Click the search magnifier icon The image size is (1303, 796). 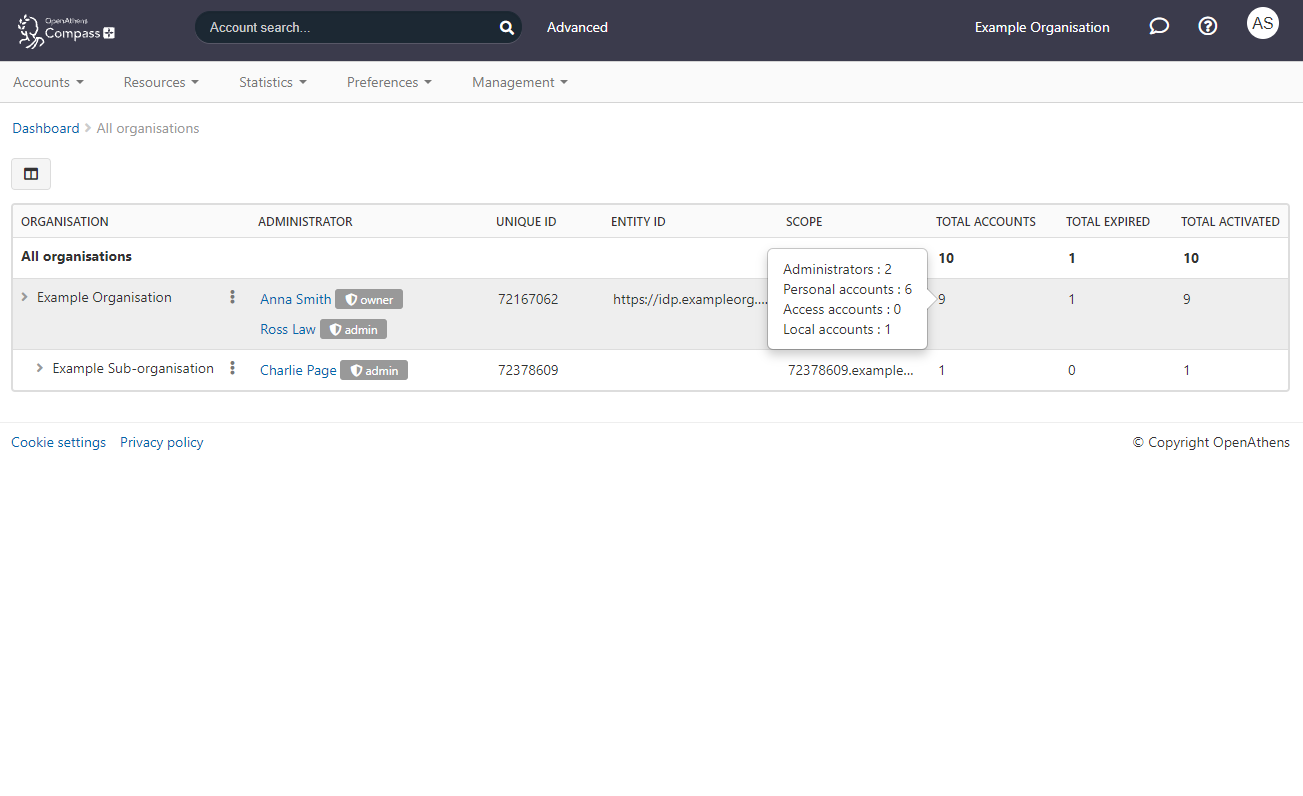pyautogui.click(x=506, y=28)
